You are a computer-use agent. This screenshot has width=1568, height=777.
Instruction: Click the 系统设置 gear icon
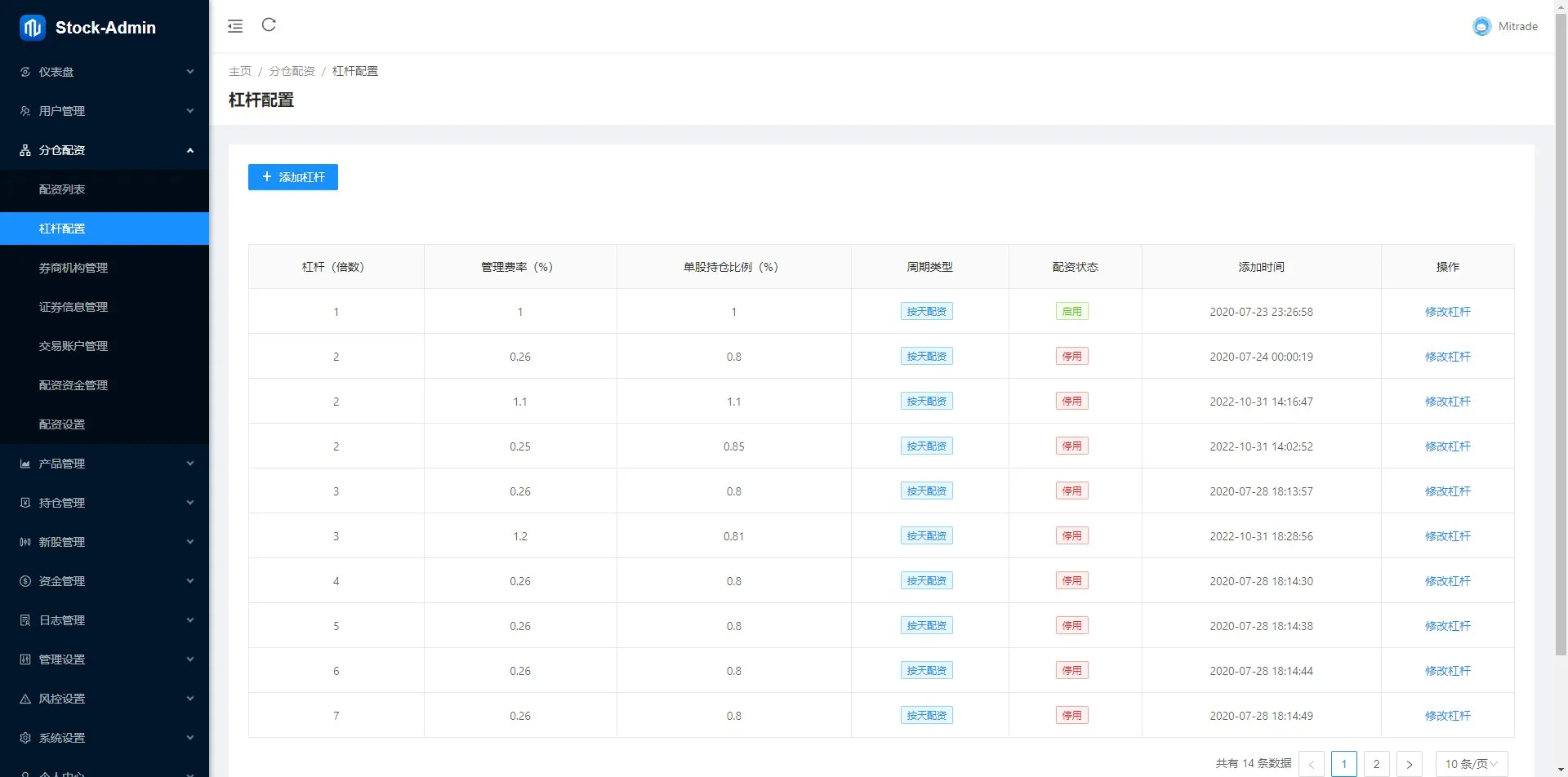25,738
